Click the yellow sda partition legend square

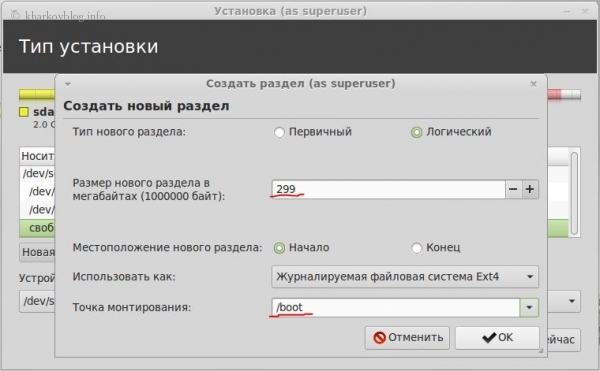pos(24,112)
